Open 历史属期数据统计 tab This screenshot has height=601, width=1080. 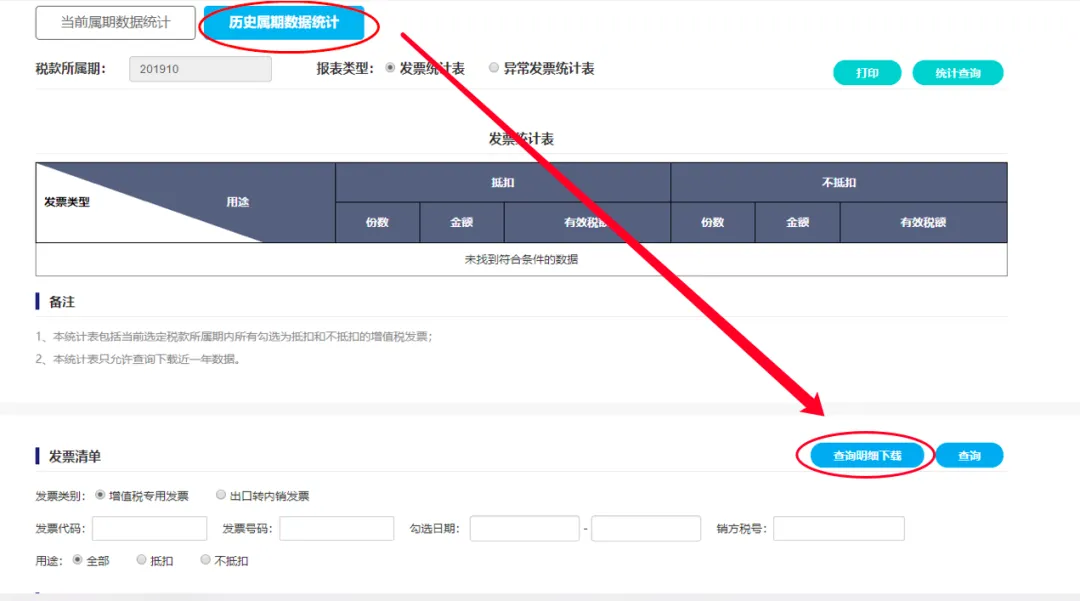click(284, 23)
